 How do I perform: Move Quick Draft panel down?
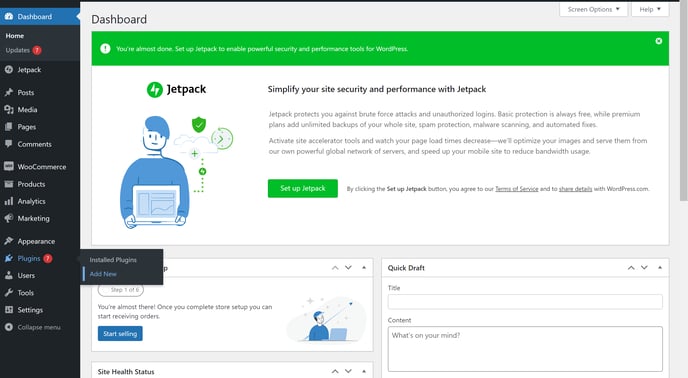tap(644, 268)
